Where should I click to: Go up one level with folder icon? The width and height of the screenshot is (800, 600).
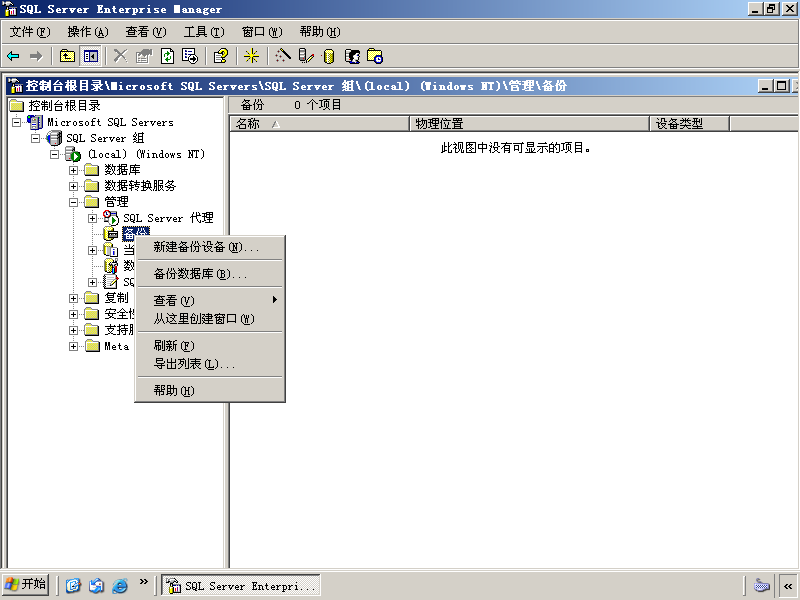coord(67,56)
